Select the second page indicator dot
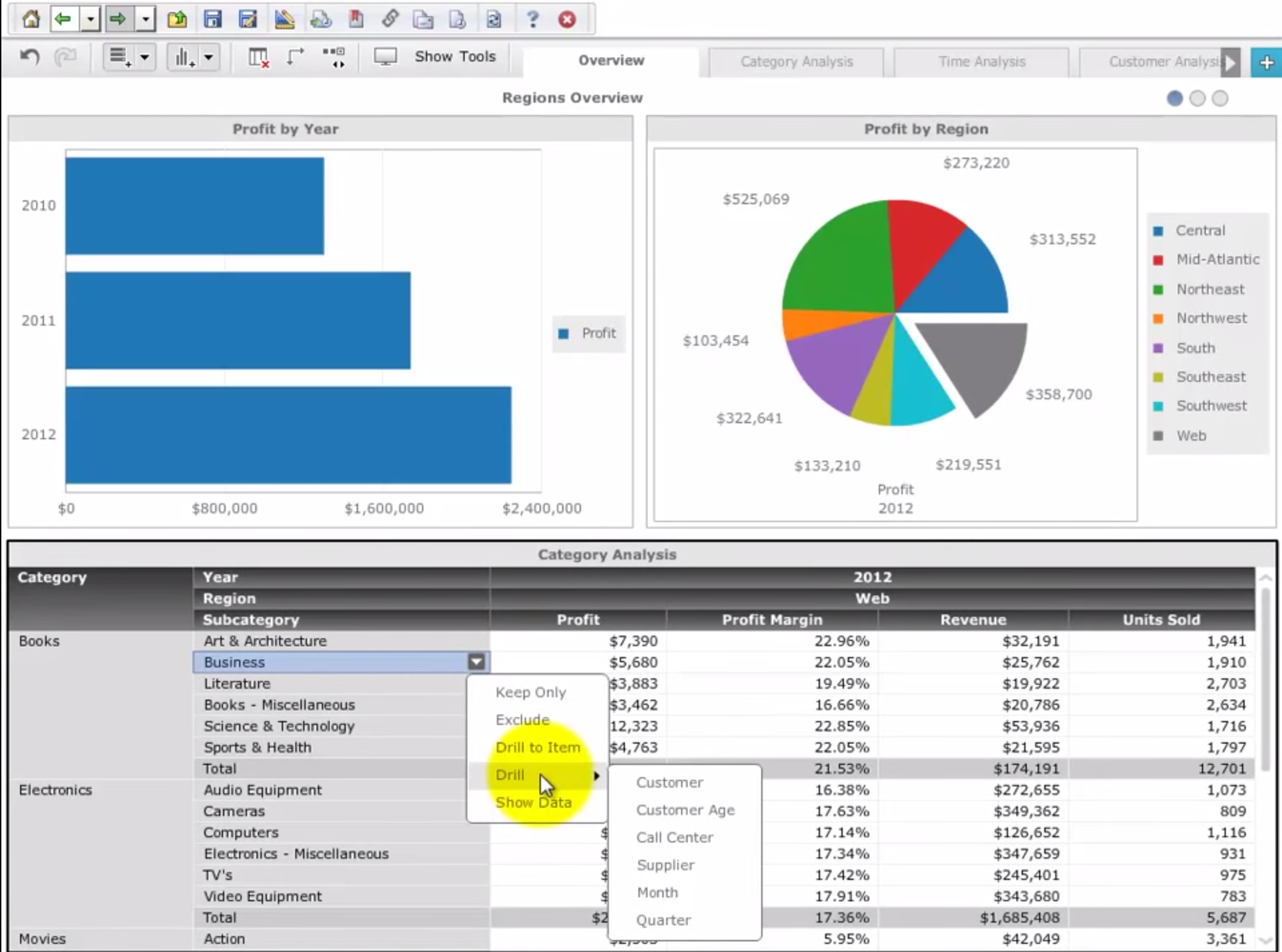Image resolution: width=1282 pixels, height=952 pixels. point(1197,99)
